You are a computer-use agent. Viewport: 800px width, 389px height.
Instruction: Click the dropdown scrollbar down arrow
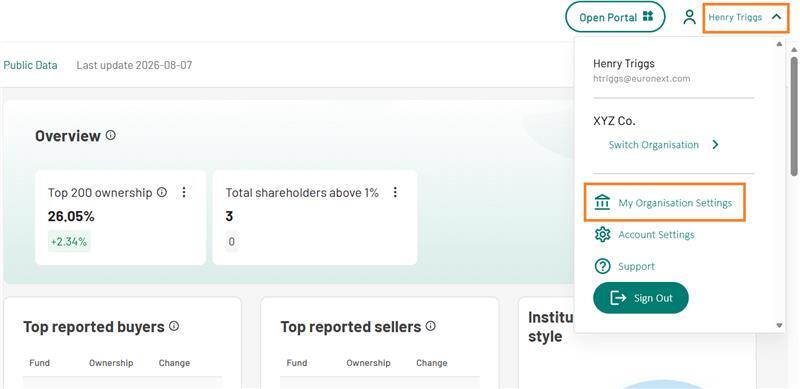(779, 325)
